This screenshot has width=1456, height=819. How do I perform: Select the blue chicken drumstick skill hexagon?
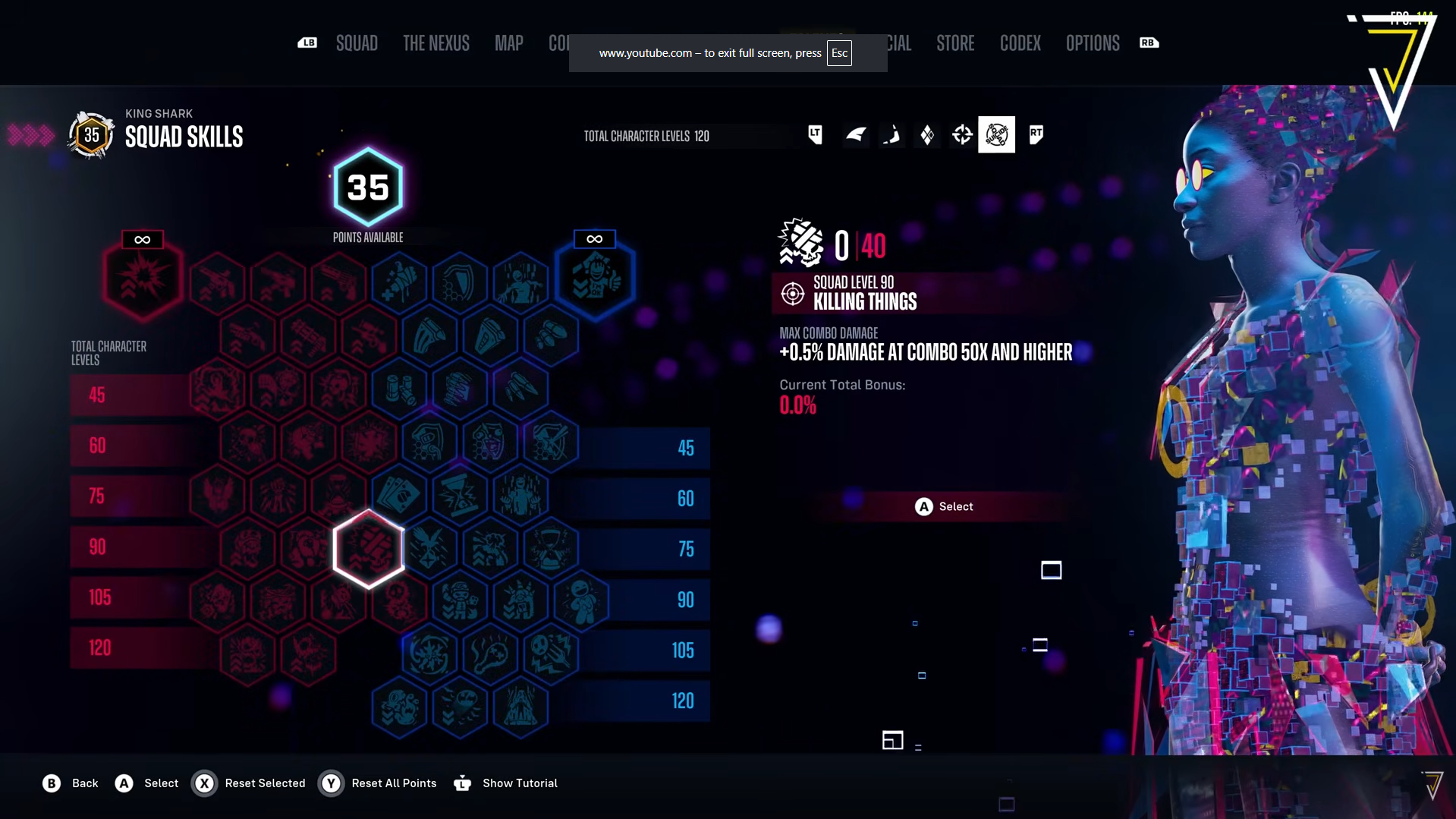(490, 654)
